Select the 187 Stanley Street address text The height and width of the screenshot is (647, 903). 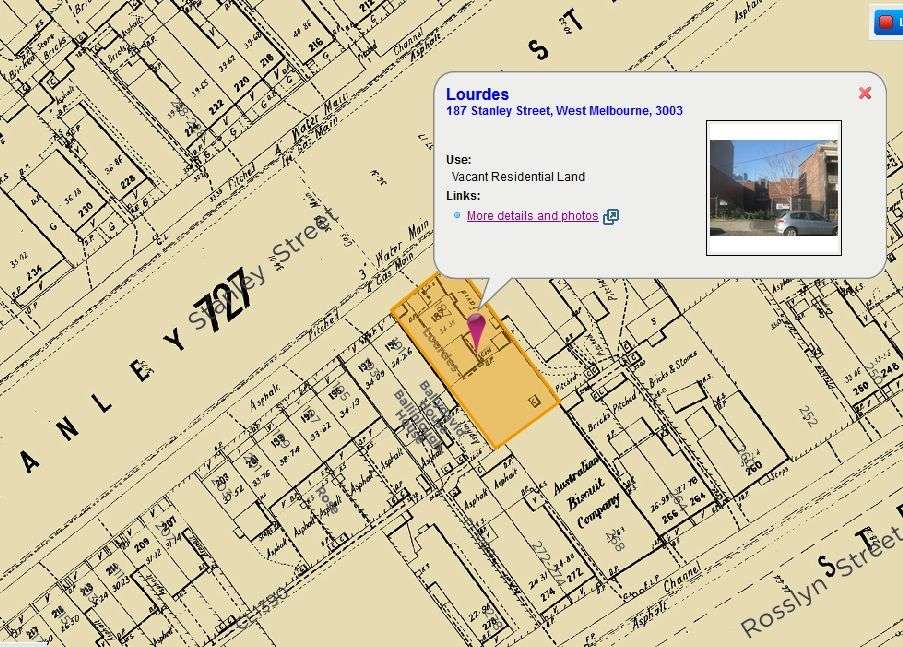(x=564, y=111)
